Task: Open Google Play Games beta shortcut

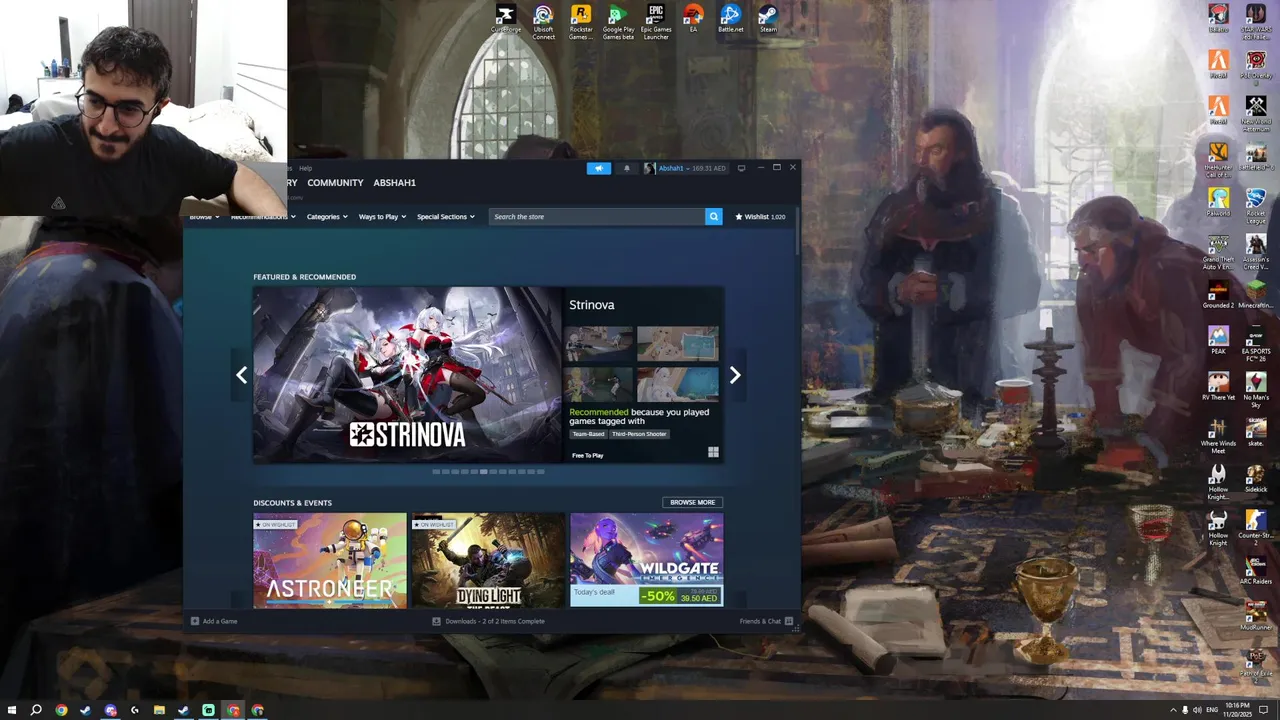Action: [x=618, y=21]
